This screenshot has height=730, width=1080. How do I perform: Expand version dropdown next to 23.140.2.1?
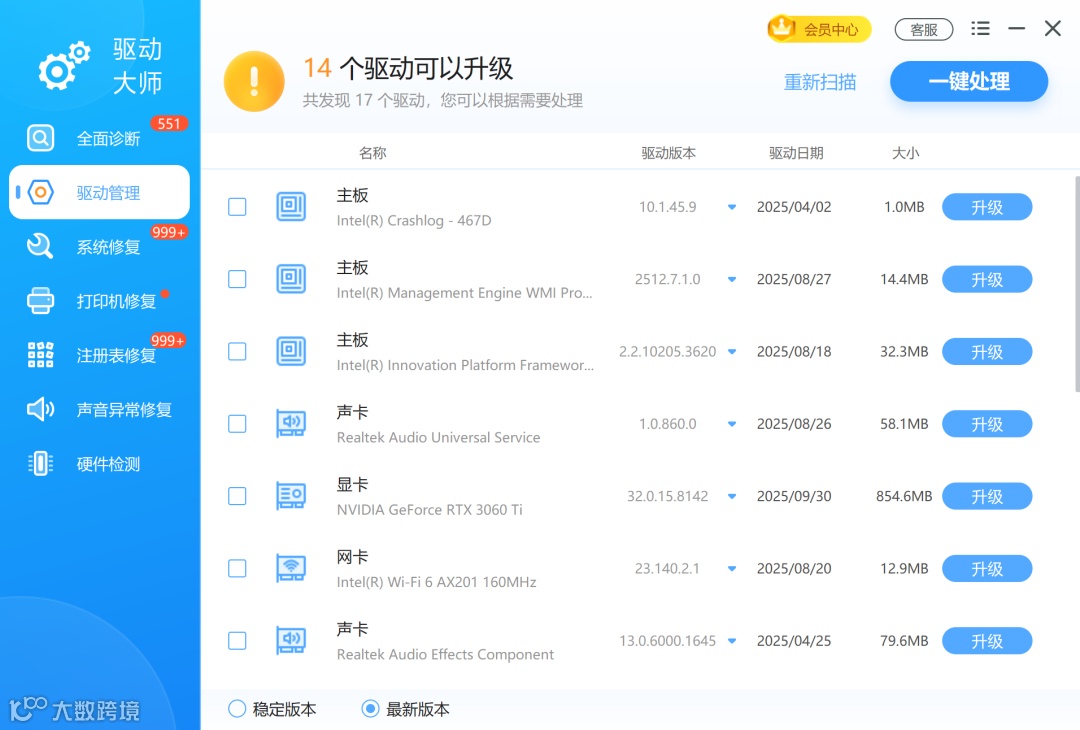click(x=732, y=568)
